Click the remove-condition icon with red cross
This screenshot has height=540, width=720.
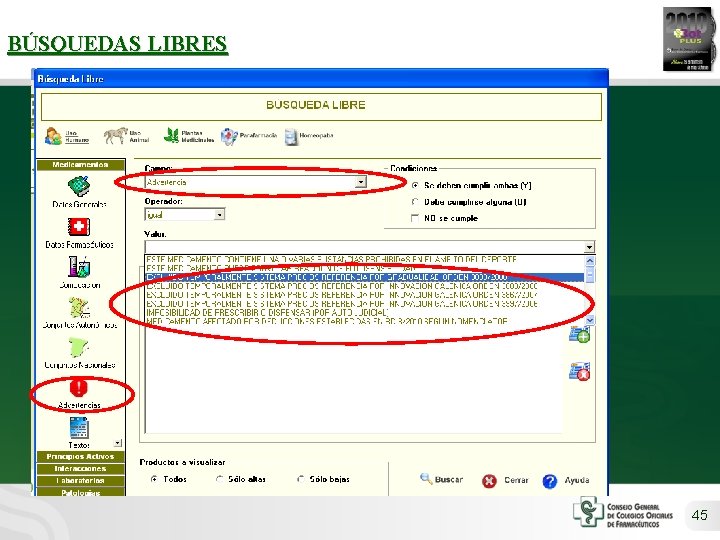point(579,371)
